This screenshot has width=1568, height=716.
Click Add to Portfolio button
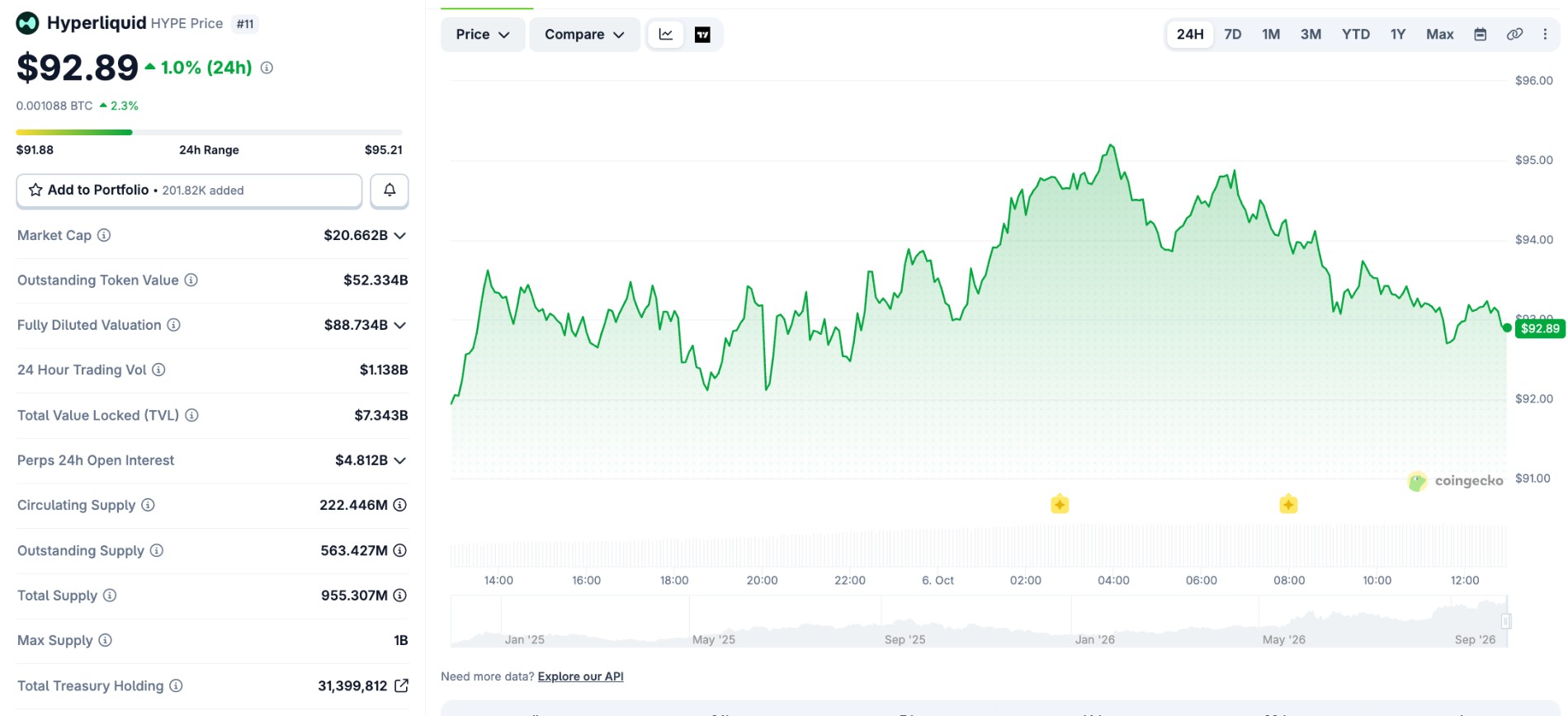tap(189, 191)
